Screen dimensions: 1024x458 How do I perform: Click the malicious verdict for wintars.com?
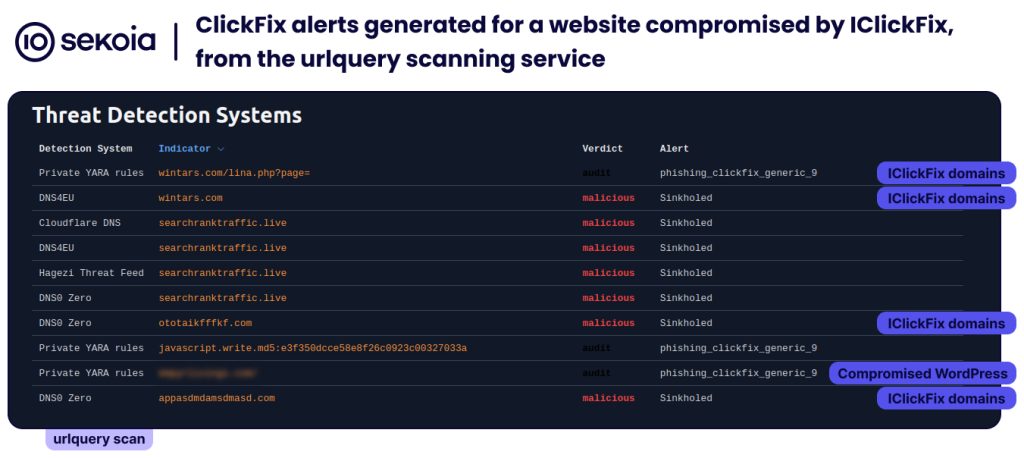click(x=608, y=198)
